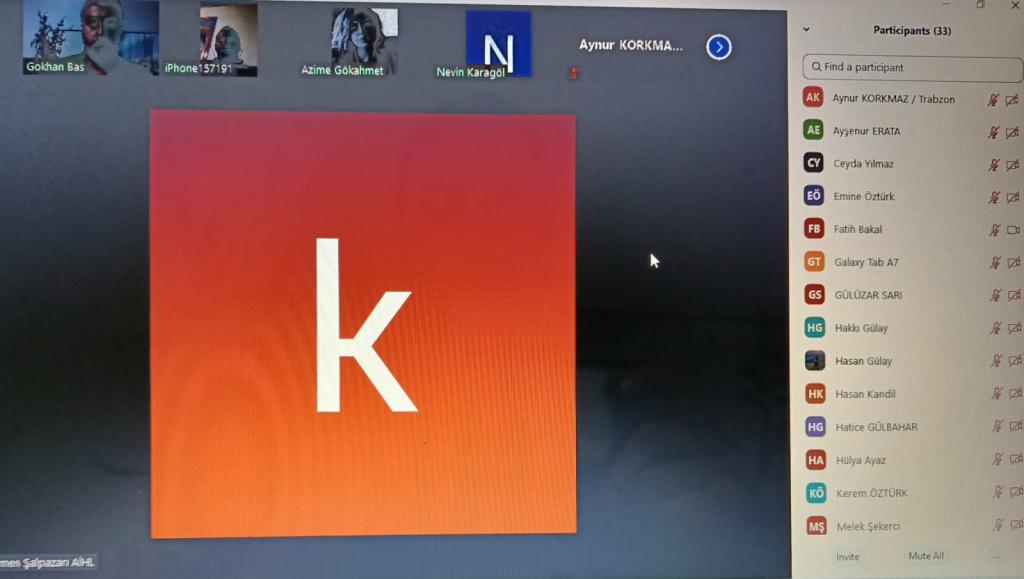Click the name Hasan Kandil in the list
The image size is (1024, 579).
click(865, 394)
